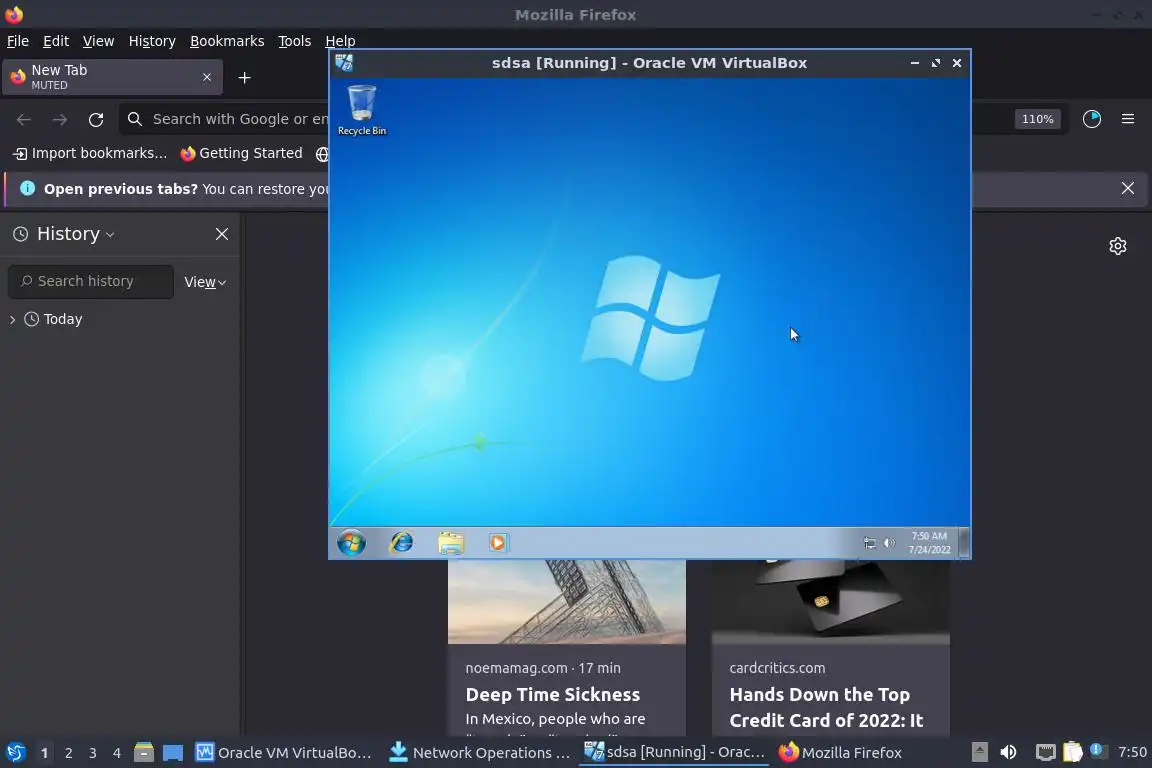Open the View dropdown in History sidebar
The image size is (1152, 768).
tap(205, 282)
